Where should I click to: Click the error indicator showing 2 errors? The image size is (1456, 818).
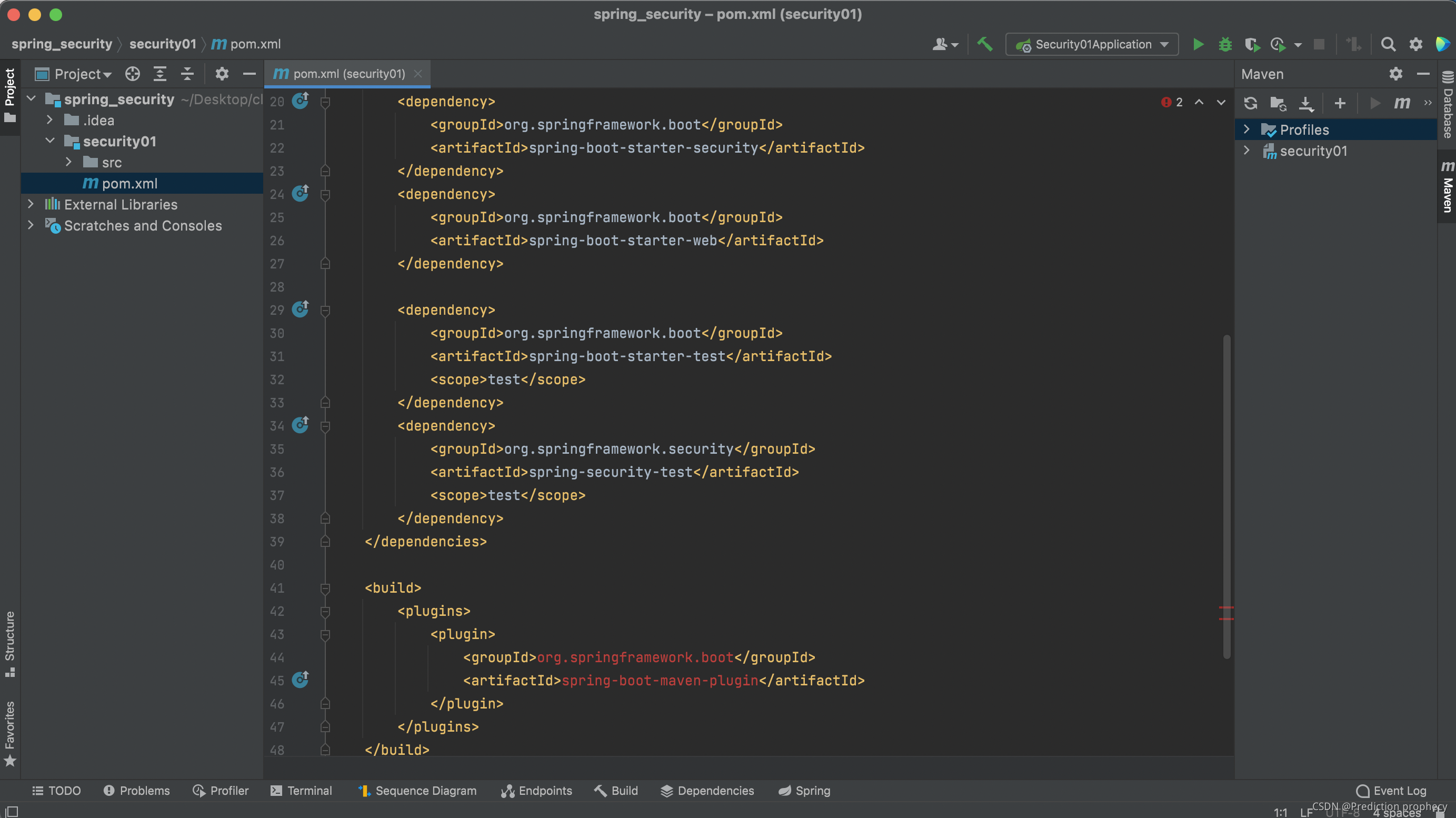(x=1172, y=102)
